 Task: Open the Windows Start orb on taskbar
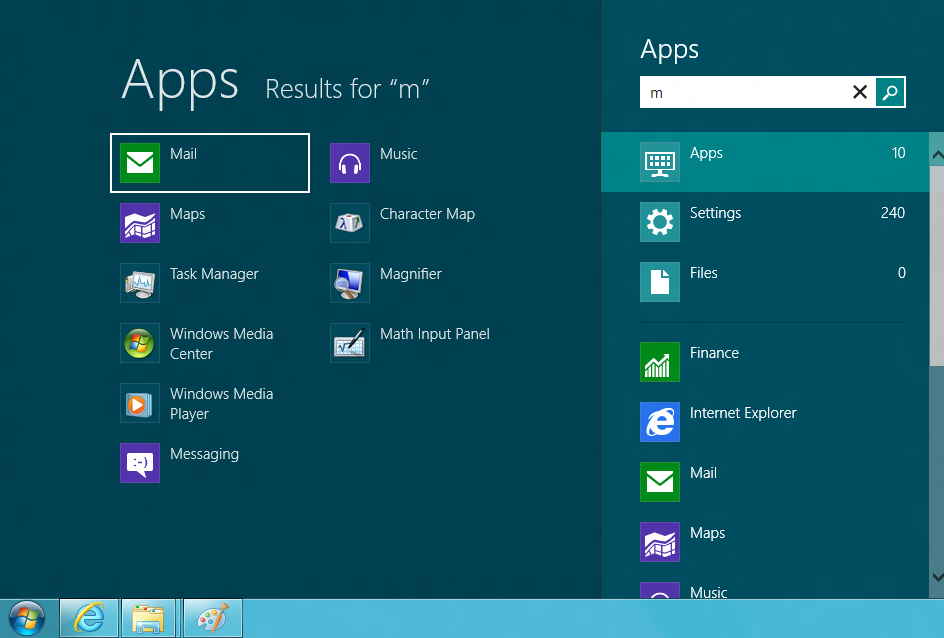[27, 618]
